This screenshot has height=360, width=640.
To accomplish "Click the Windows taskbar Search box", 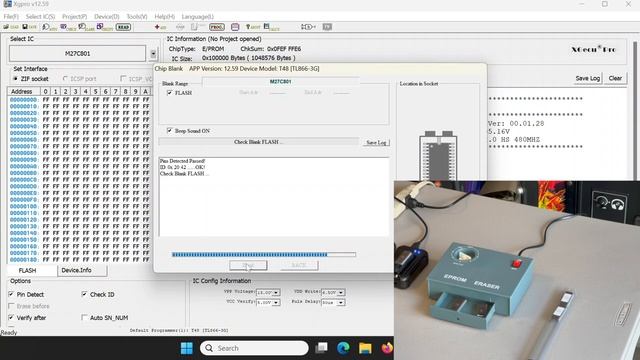I will tap(254, 348).
